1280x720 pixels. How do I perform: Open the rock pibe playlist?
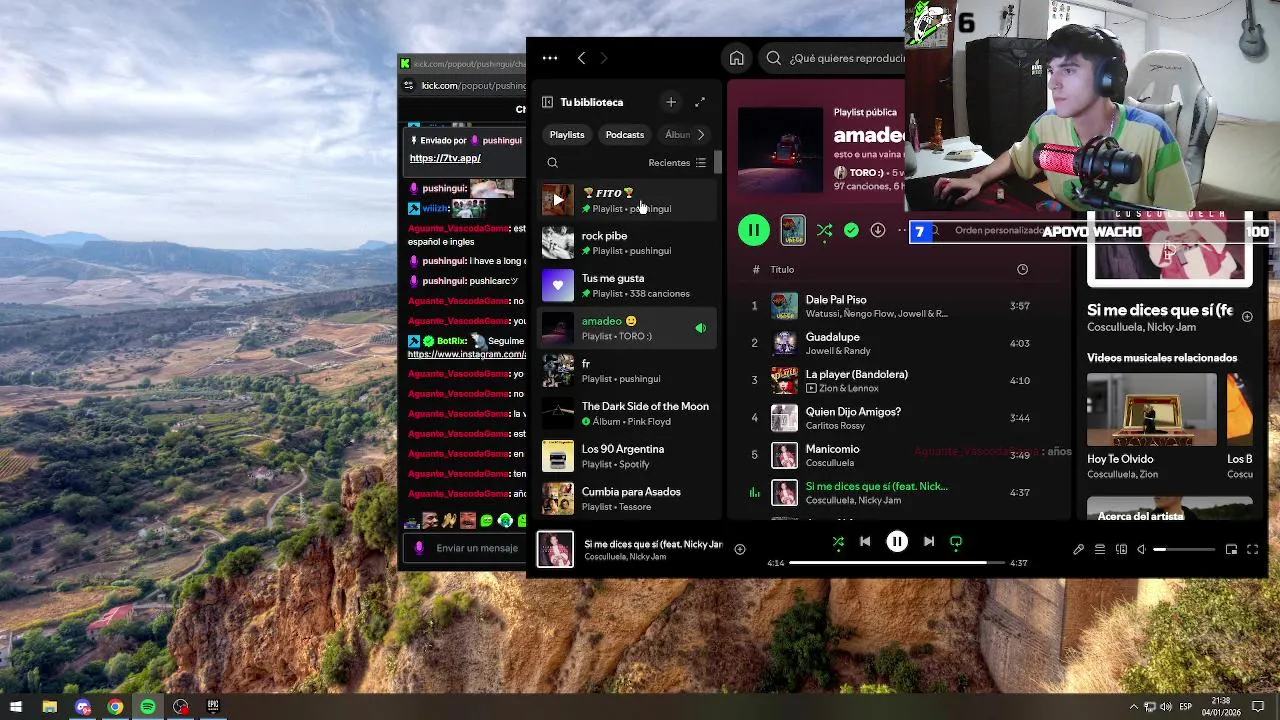coord(628,242)
